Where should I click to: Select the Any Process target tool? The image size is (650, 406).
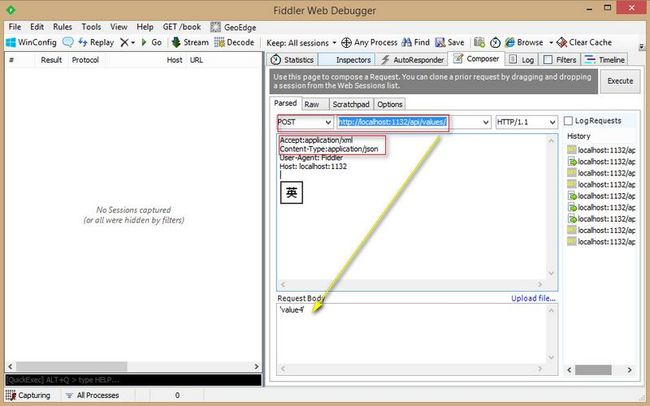pos(369,42)
